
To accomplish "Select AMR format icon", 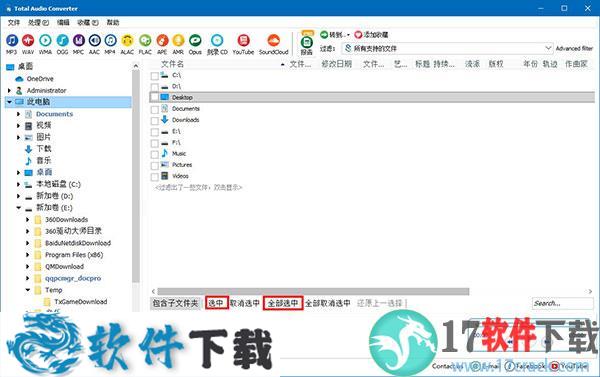I will pos(178,44).
